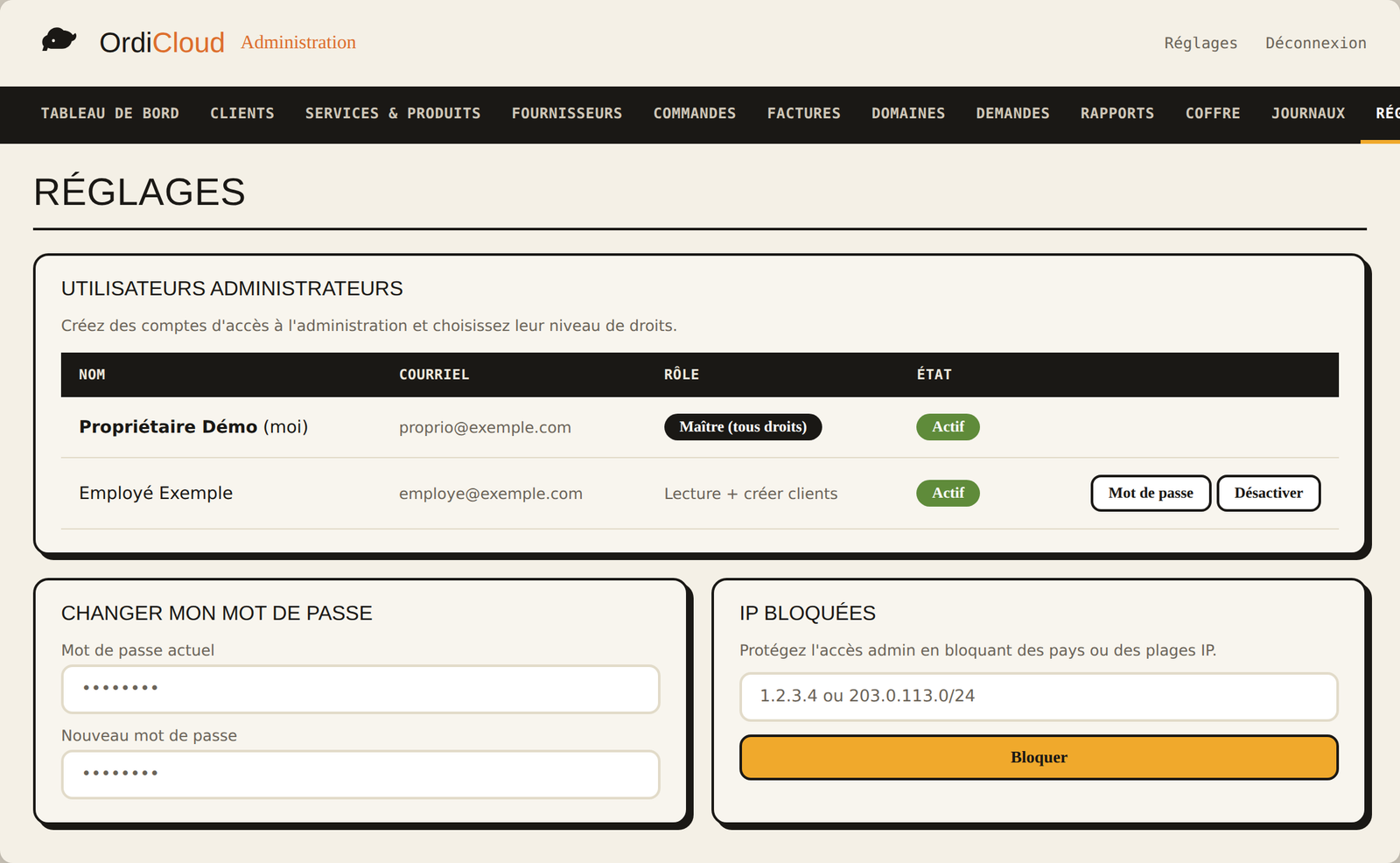Image resolution: width=1400 pixels, height=863 pixels.
Task: Select the employe@exemple.com email
Action: point(491,494)
